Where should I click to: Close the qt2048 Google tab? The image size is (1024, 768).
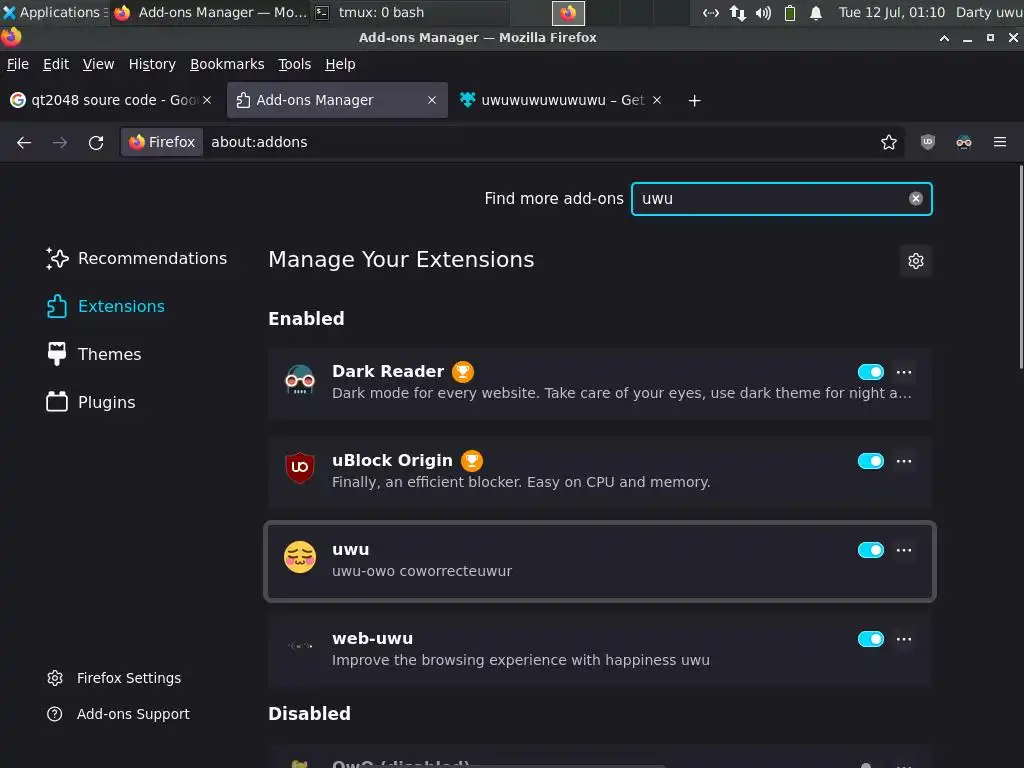coord(207,100)
